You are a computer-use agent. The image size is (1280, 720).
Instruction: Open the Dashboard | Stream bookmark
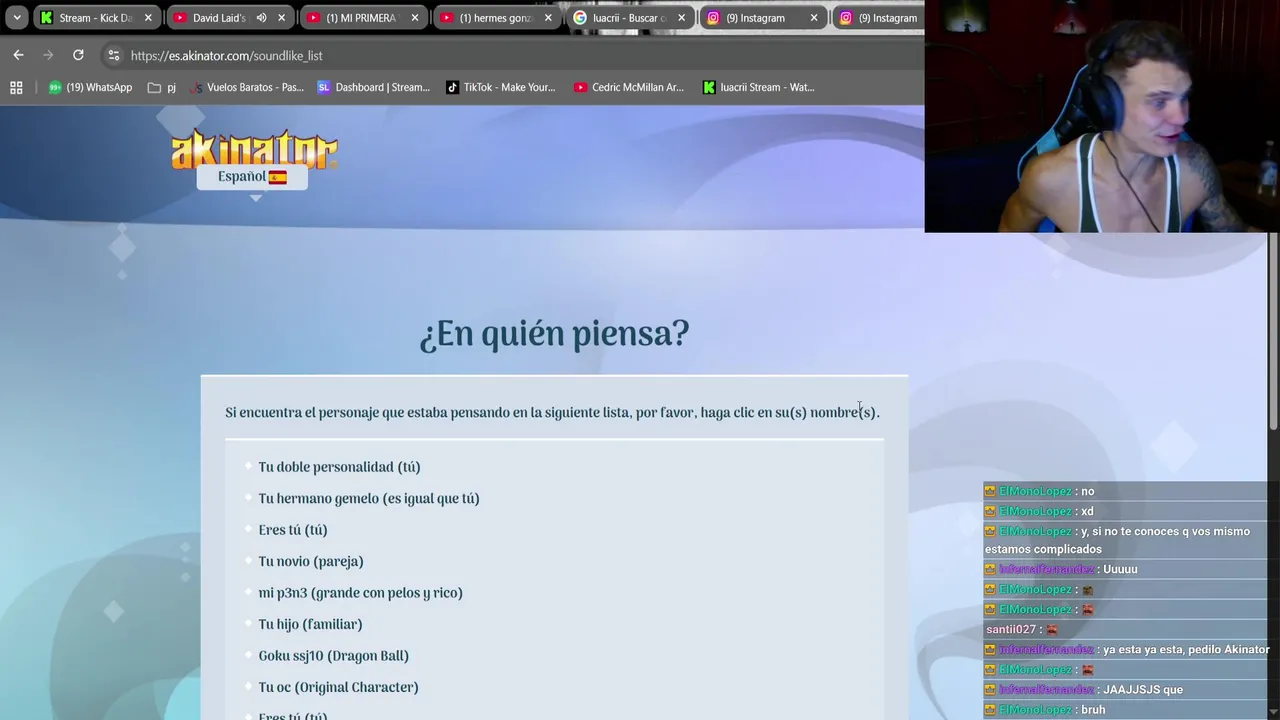pos(373,87)
